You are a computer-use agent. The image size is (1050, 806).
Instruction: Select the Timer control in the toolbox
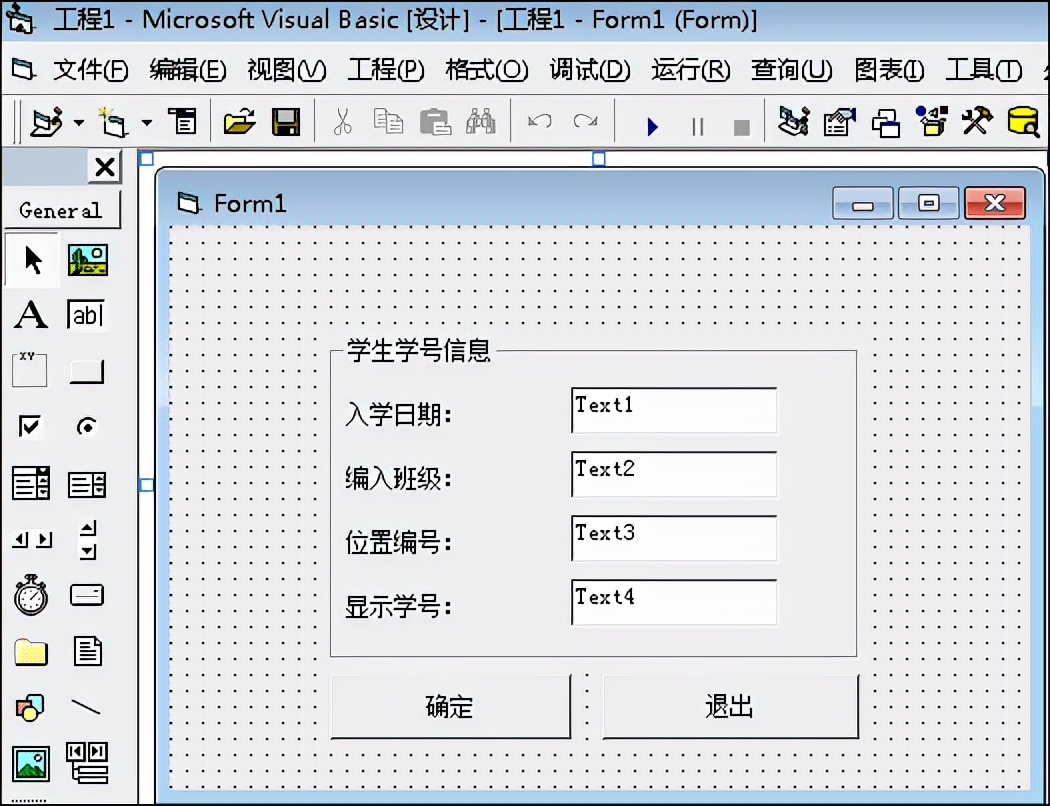click(x=30, y=595)
